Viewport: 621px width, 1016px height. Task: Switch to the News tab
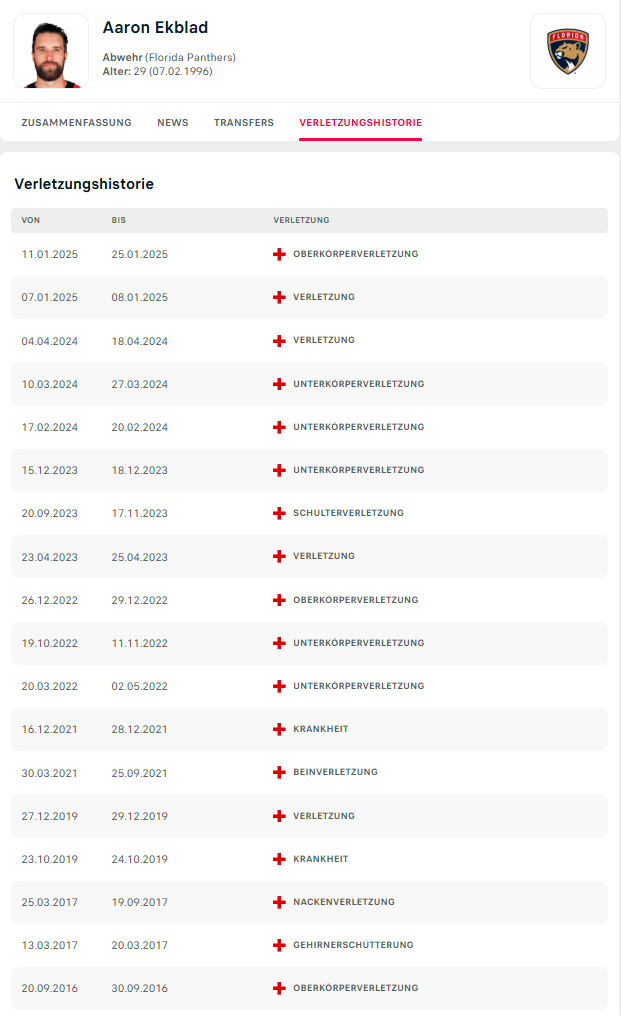pos(173,123)
